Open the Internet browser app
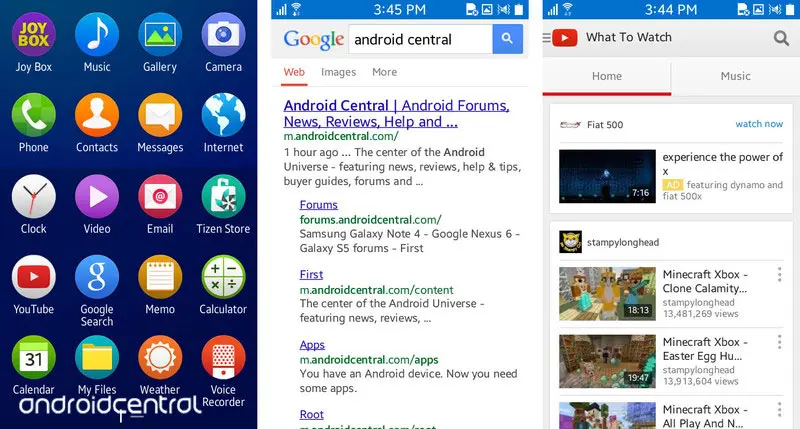 [223, 115]
